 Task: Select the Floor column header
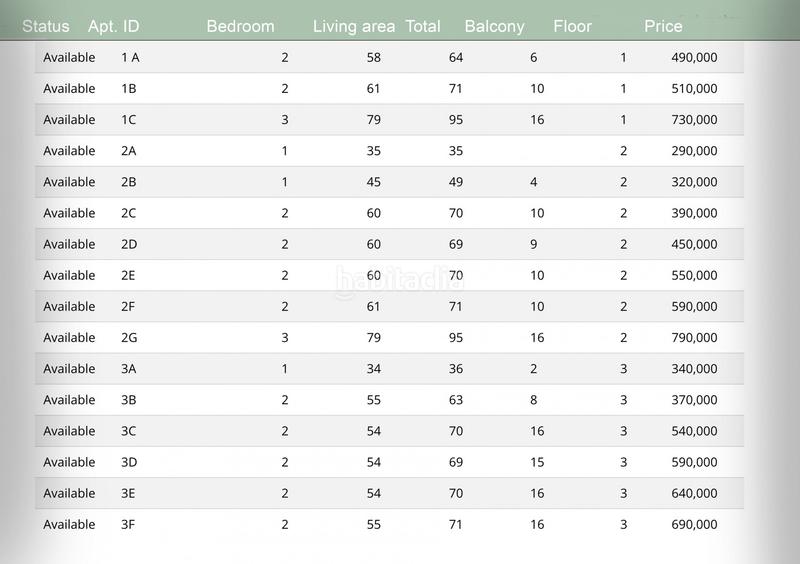point(572,26)
